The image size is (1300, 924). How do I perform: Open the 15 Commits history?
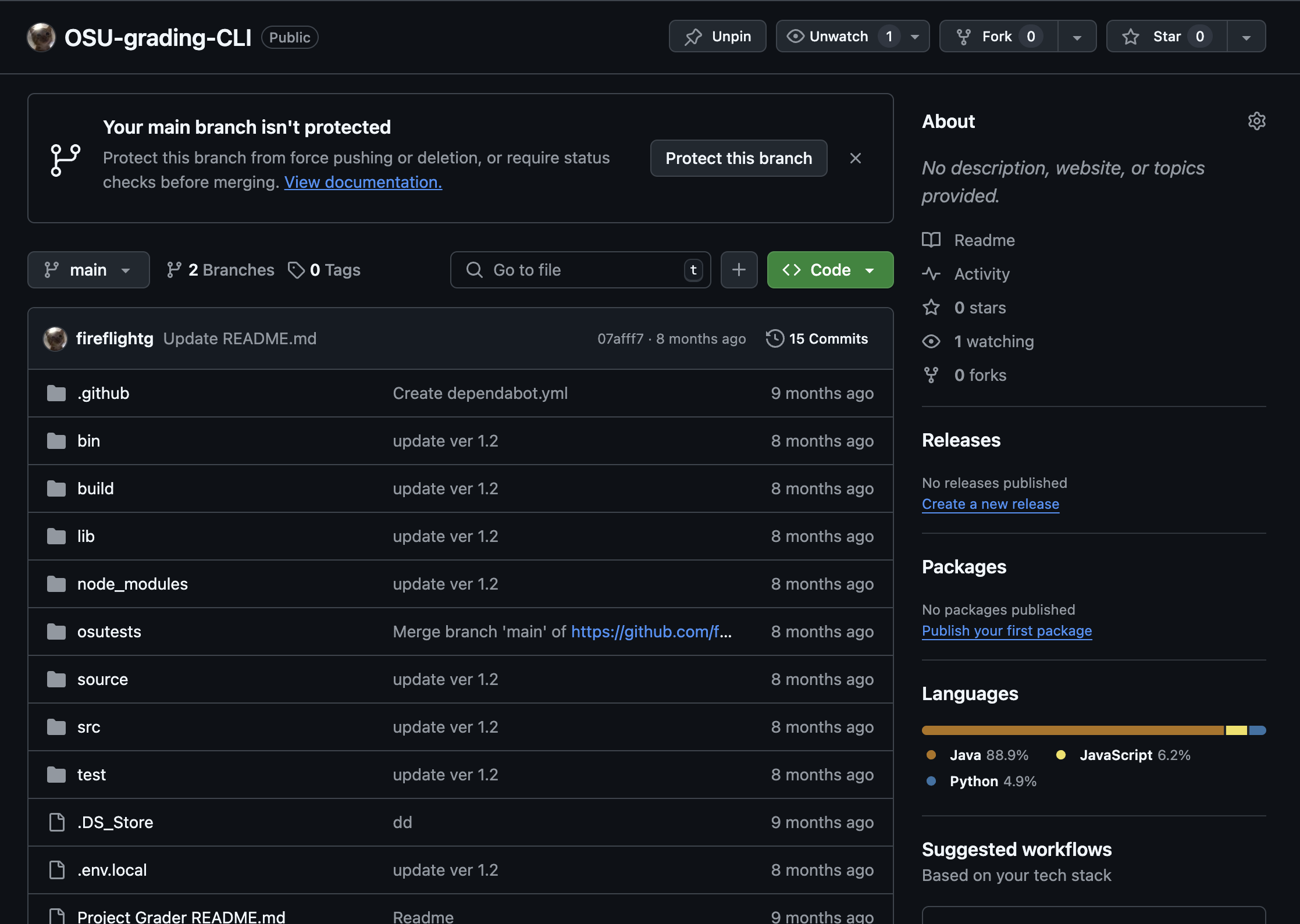pos(817,338)
